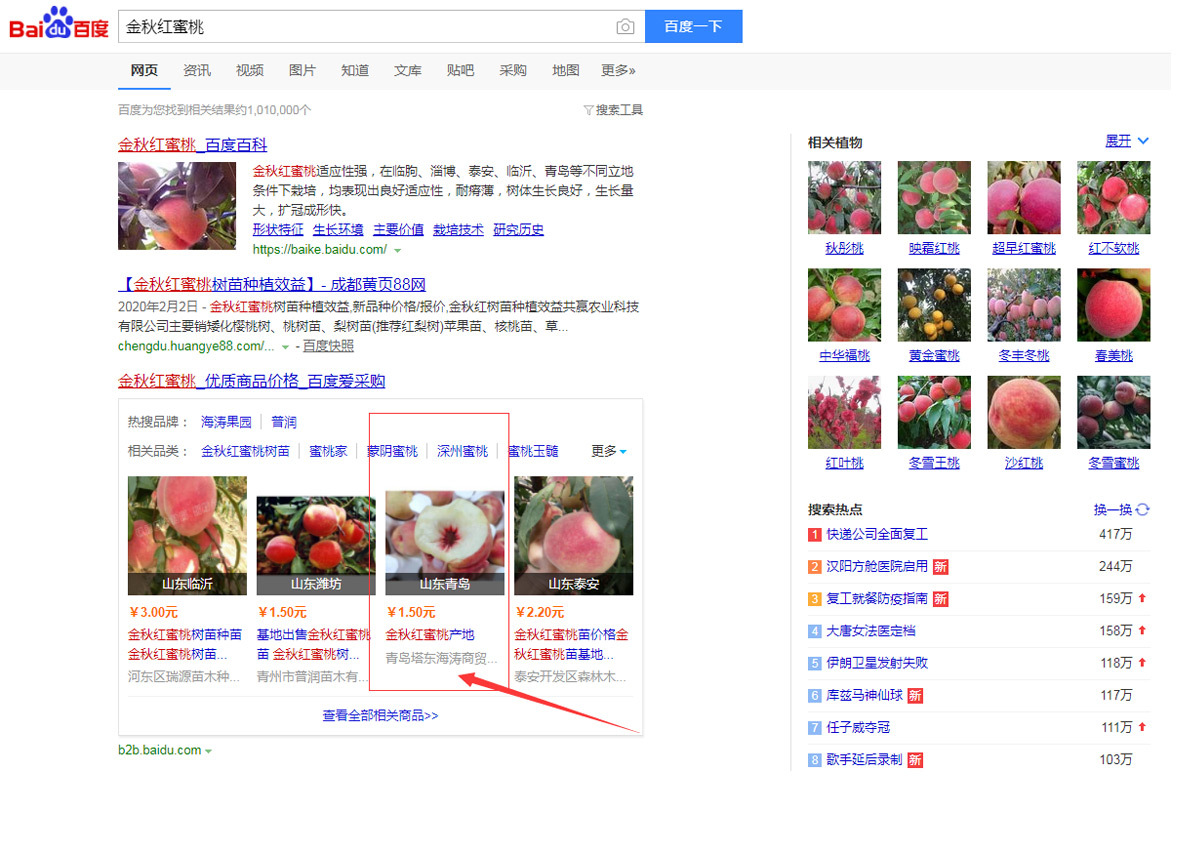Open the 成都黄页88网 result title
This screenshot has width=1200, height=844.
(272, 285)
